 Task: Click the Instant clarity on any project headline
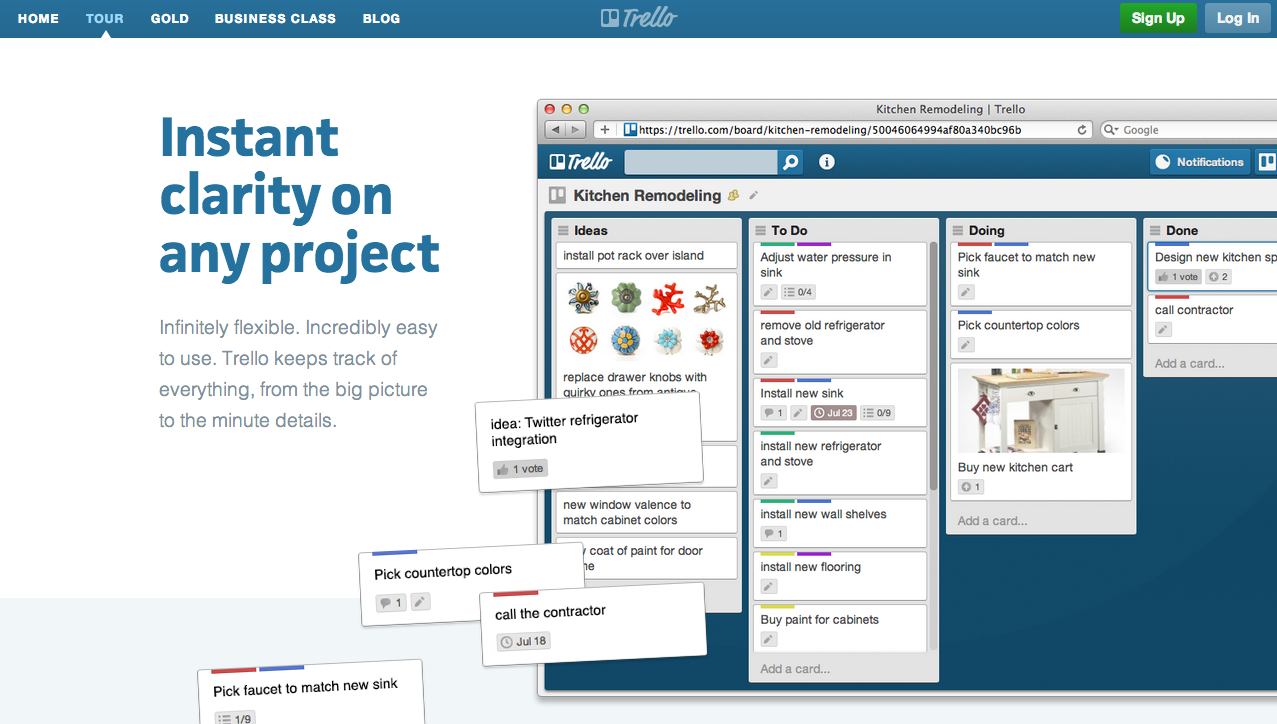(299, 195)
